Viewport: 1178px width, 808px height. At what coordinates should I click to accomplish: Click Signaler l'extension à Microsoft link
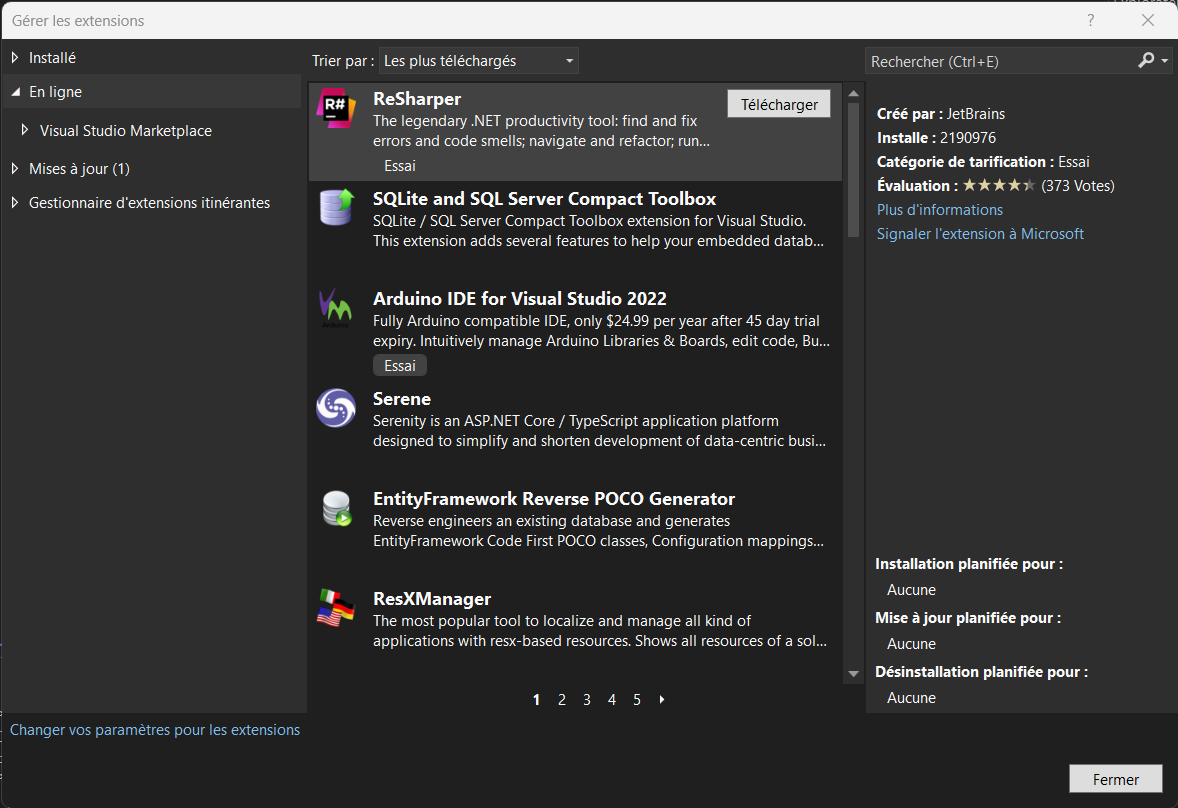(x=980, y=234)
